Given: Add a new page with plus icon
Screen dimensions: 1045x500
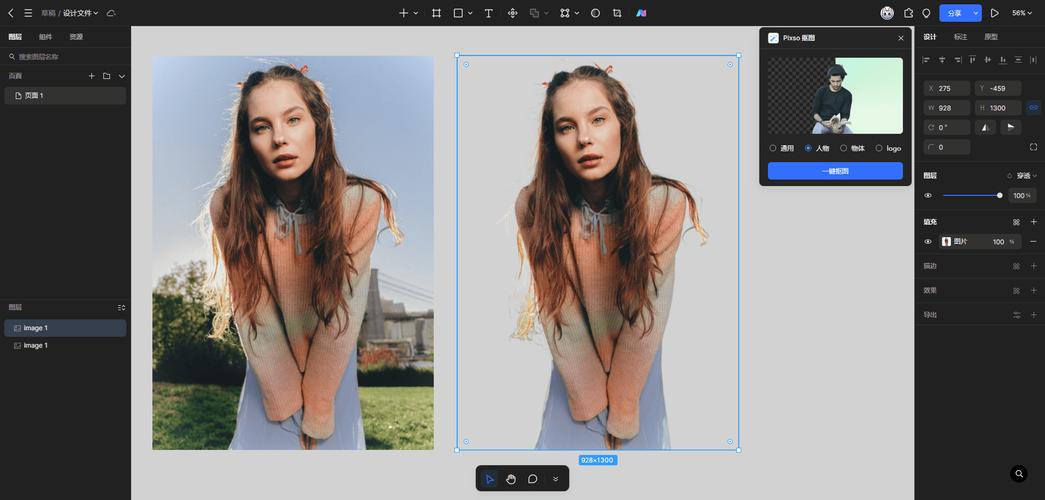Looking at the screenshot, I should [91, 76].
